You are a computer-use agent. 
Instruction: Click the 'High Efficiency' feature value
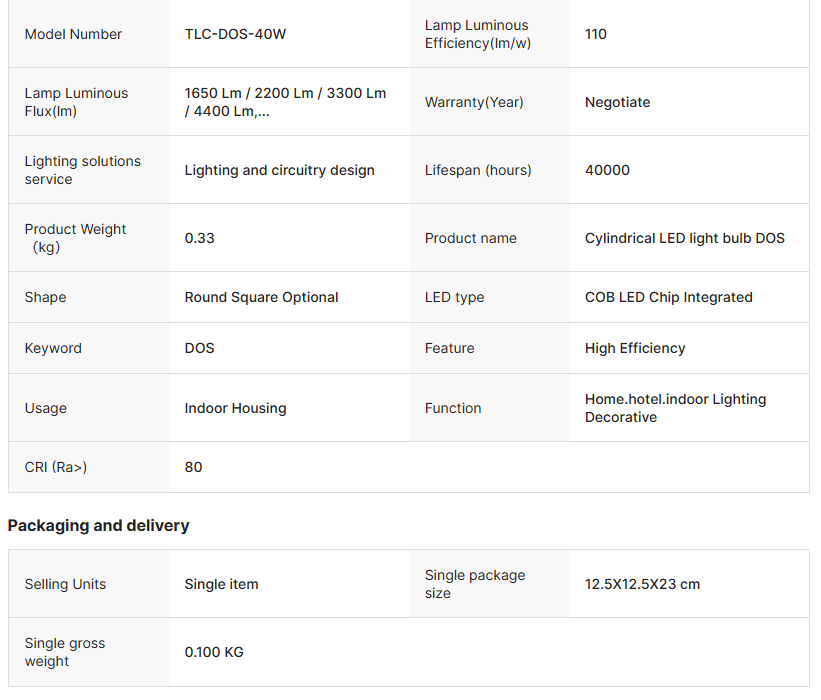point(635,348)
